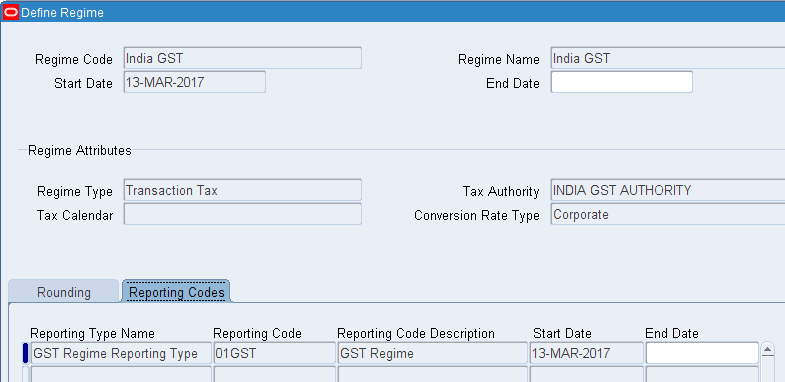The height and width of the screenshot is (382, 785).
Task: Click the empty second Reporting Code cell
Action: [x=274, y=374]
